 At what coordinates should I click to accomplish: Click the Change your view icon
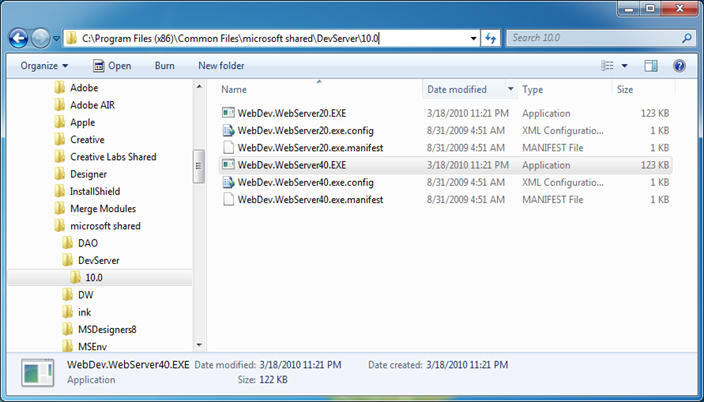click(x=607, y=66)
